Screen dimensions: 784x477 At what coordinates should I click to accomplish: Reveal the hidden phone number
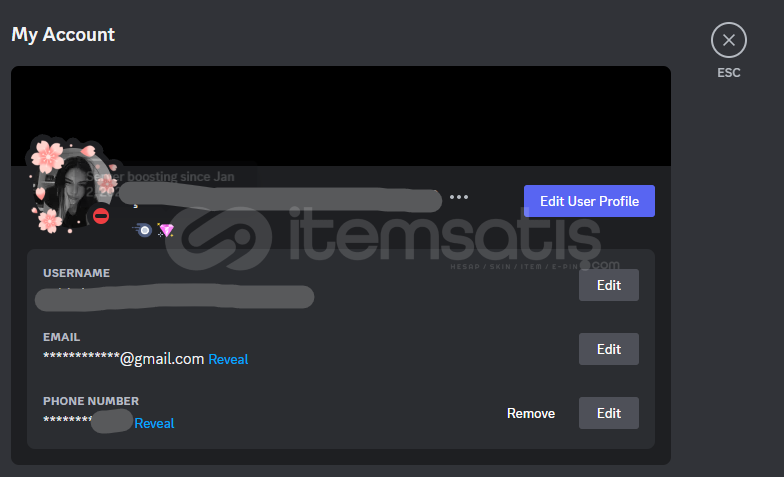(x=154, y=423)
